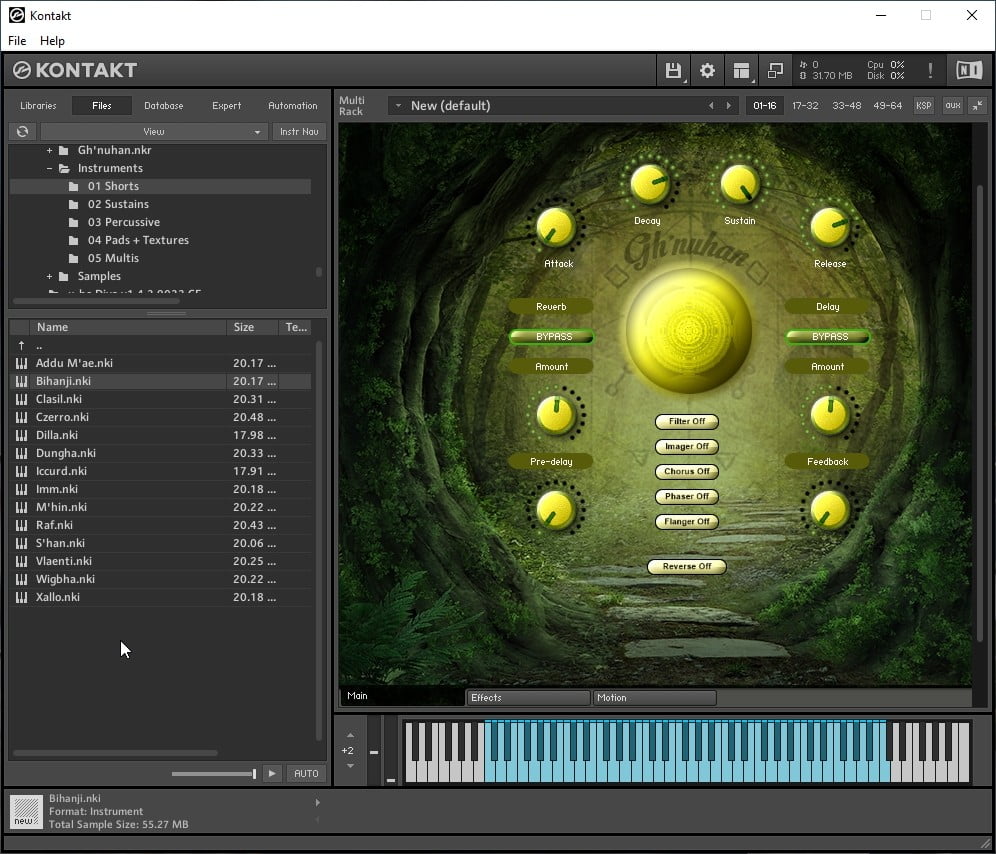Click instrument icon beside Xallo.nki

(x=22, y=597)
